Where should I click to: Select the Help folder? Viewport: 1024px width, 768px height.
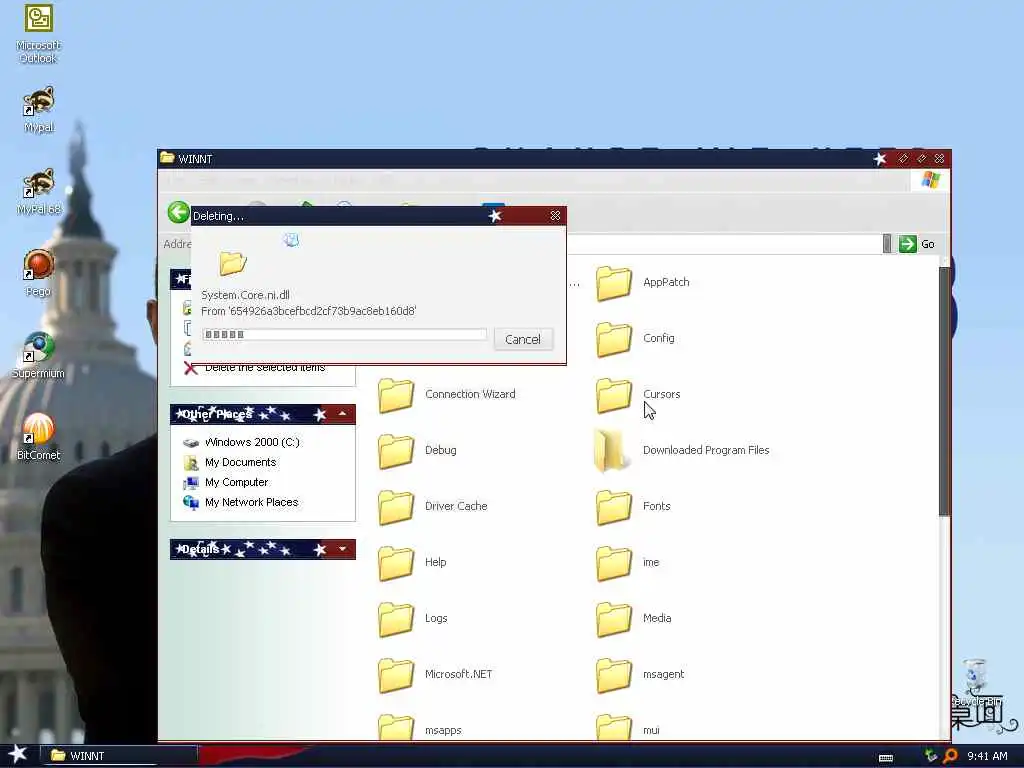coord(412,563)
